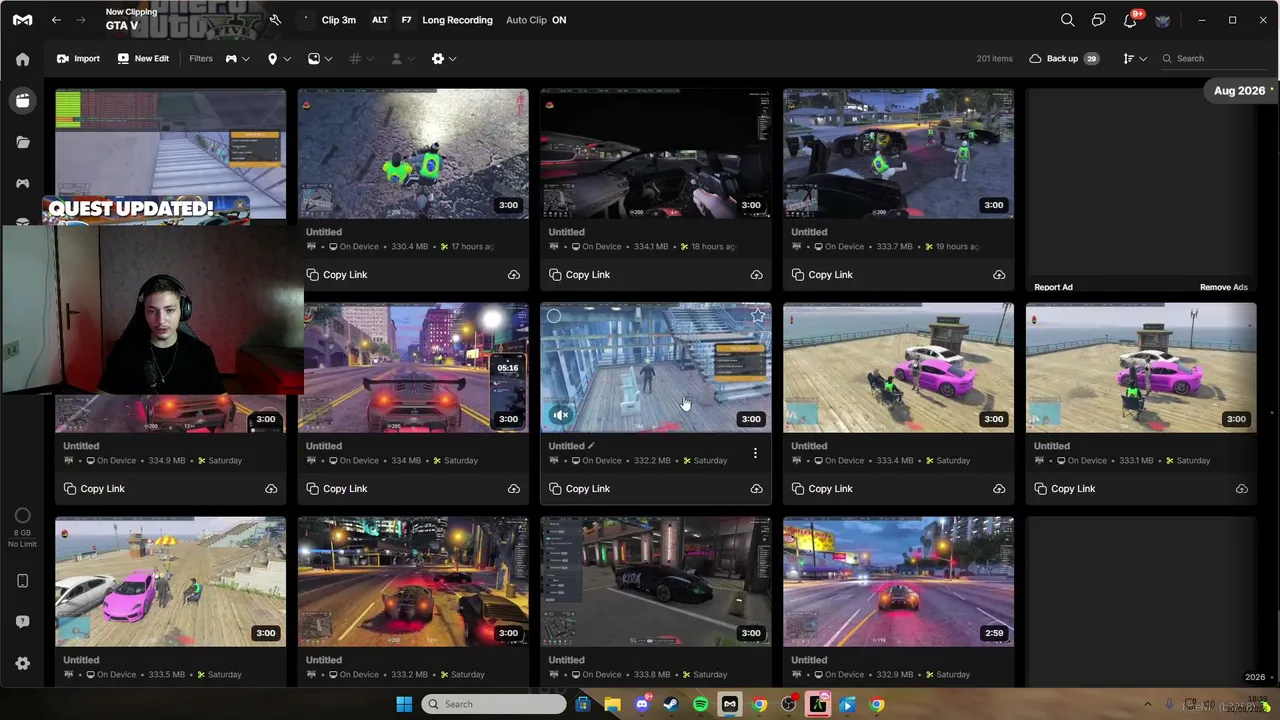Toggle Auto Clip ON setting
The width and height of the screenshot is (1280, 720).
536,20
